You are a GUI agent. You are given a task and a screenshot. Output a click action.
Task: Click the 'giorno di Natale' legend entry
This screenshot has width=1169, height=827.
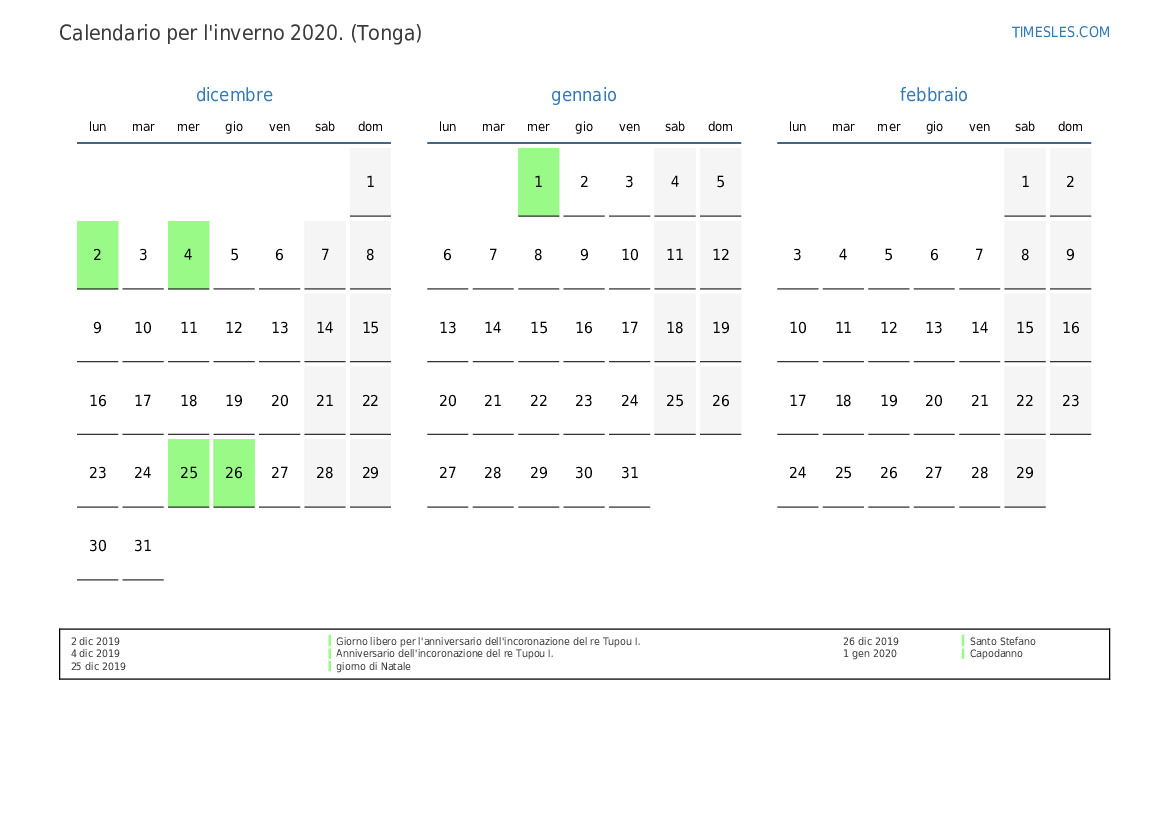373,667
